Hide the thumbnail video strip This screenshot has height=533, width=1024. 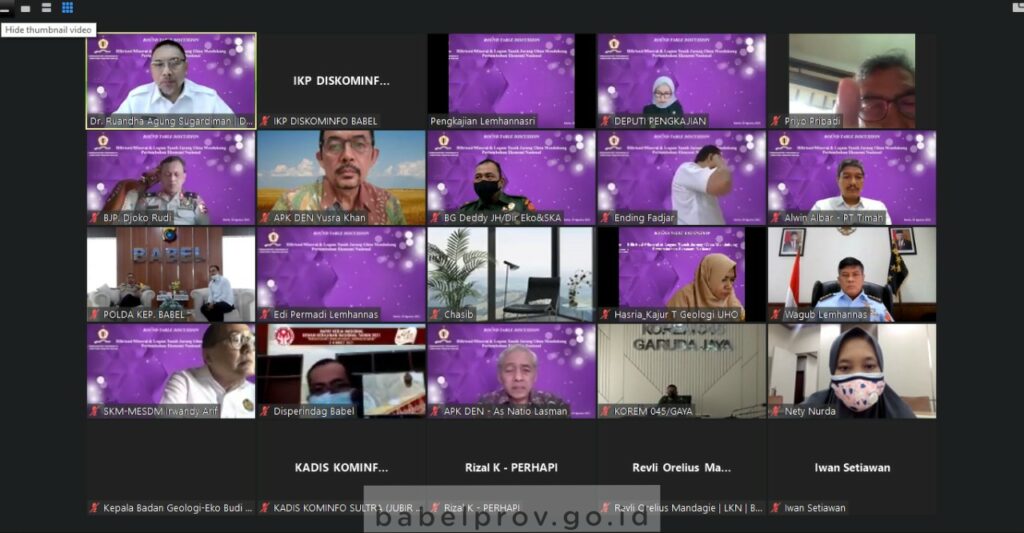(5, 8)
